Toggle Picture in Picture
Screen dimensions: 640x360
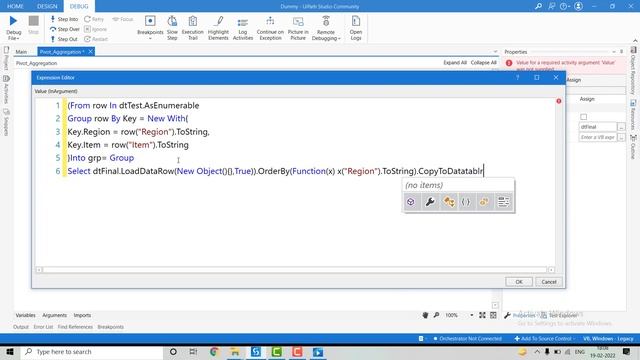point(298,27)
